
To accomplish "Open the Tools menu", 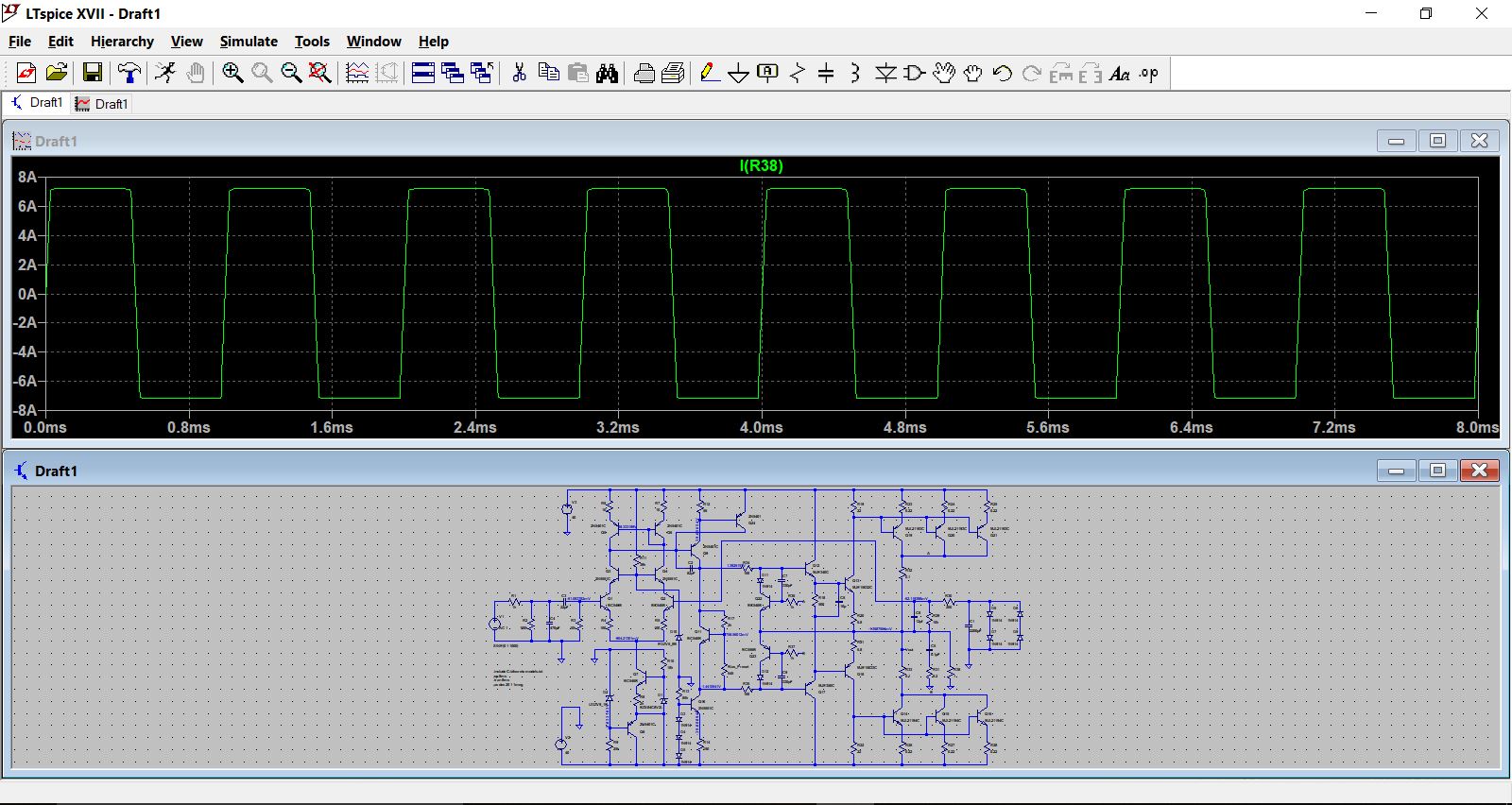I will [312, 42].
